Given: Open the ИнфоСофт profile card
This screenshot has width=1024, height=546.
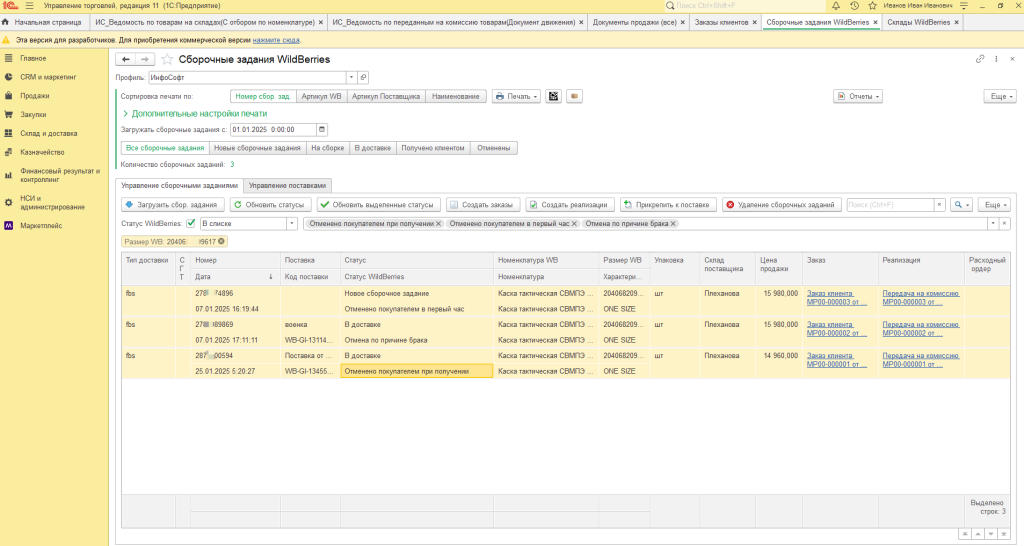Looking at the screenshot, I should click(364, 77).
